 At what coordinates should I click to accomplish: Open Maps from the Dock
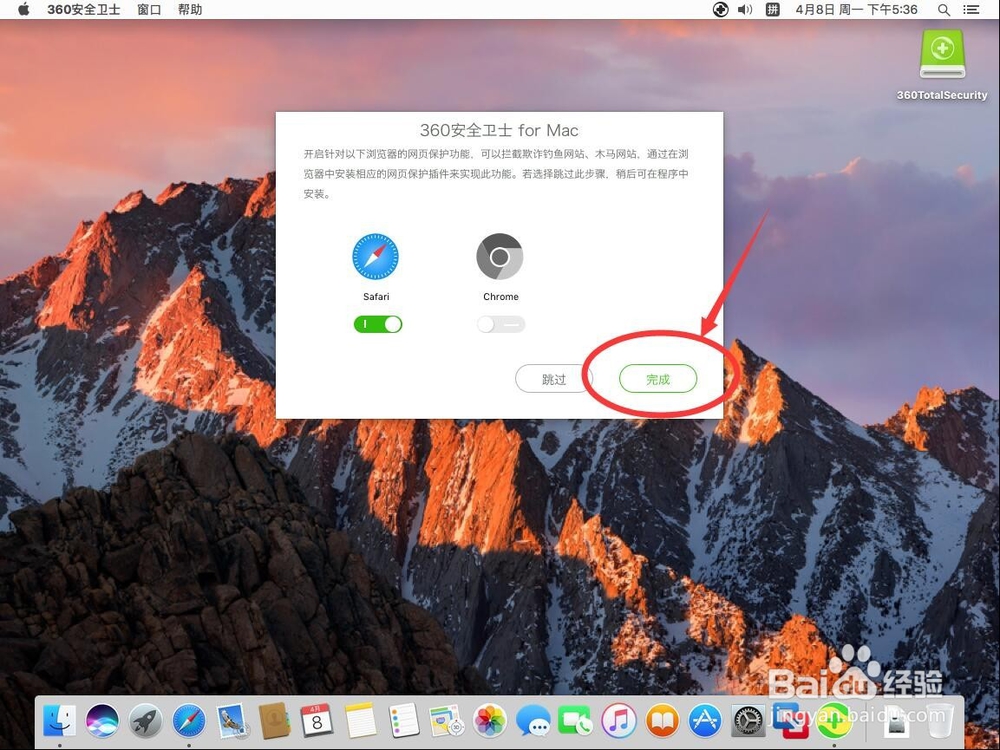[446, 721]
